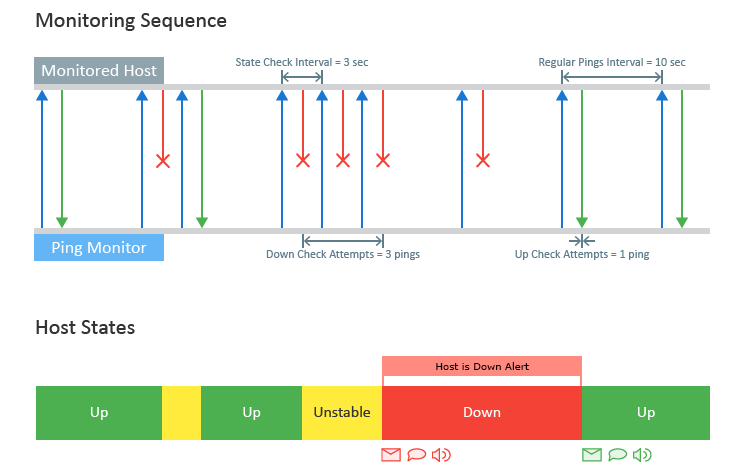Click the Regular Pings Interval label
Image resolution: width=744 pixels, height=476 pixels.
point(612,63)
